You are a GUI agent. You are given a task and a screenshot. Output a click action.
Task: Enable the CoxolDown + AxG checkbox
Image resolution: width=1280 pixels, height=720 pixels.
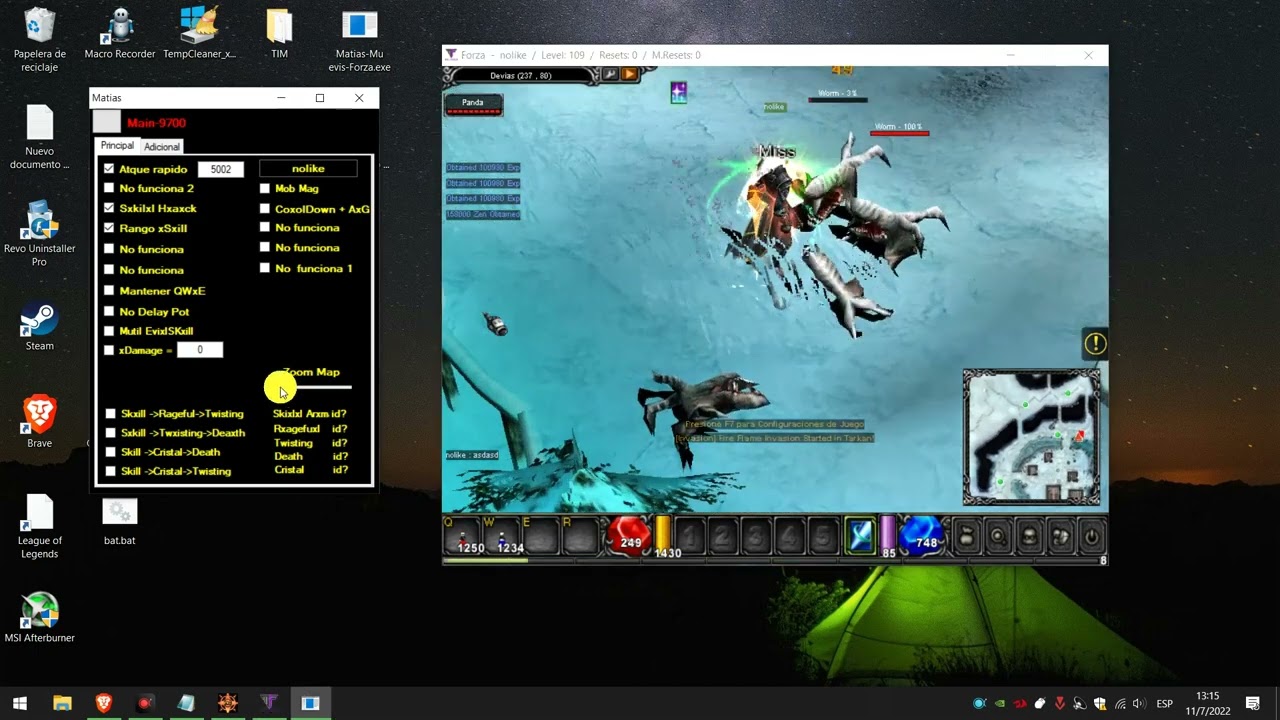265,209
